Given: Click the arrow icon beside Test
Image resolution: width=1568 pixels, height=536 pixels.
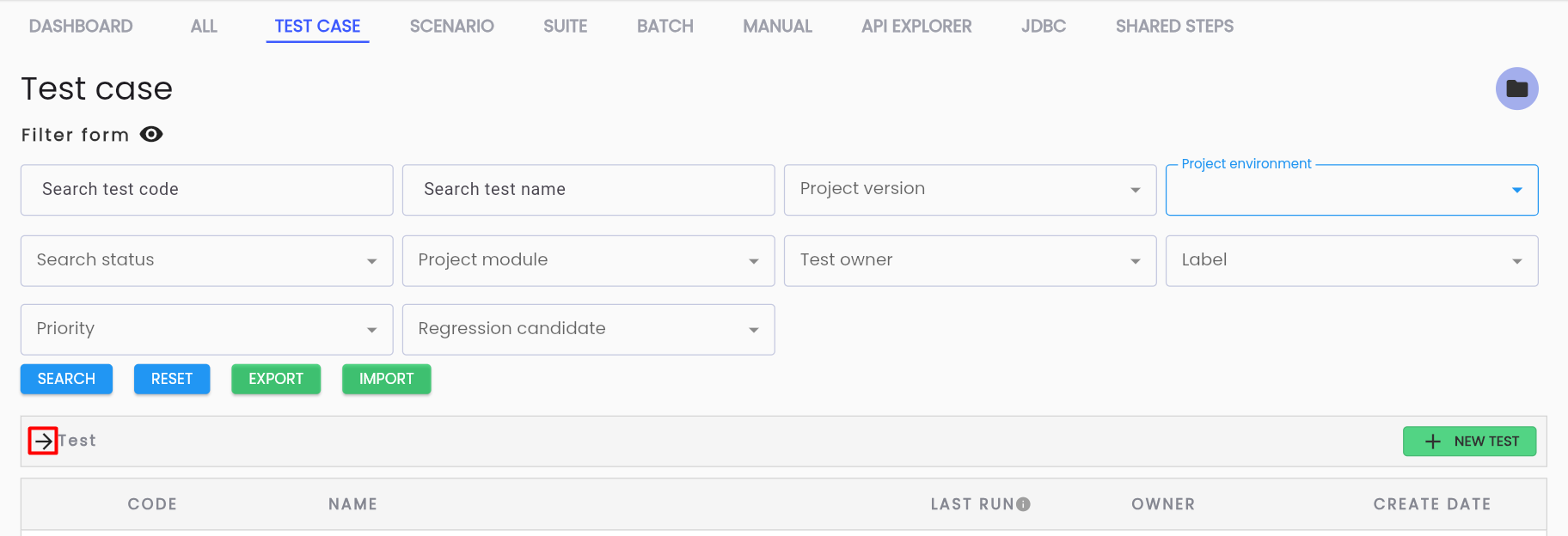Looking at the screenshot, I should (x=43, y=441).
